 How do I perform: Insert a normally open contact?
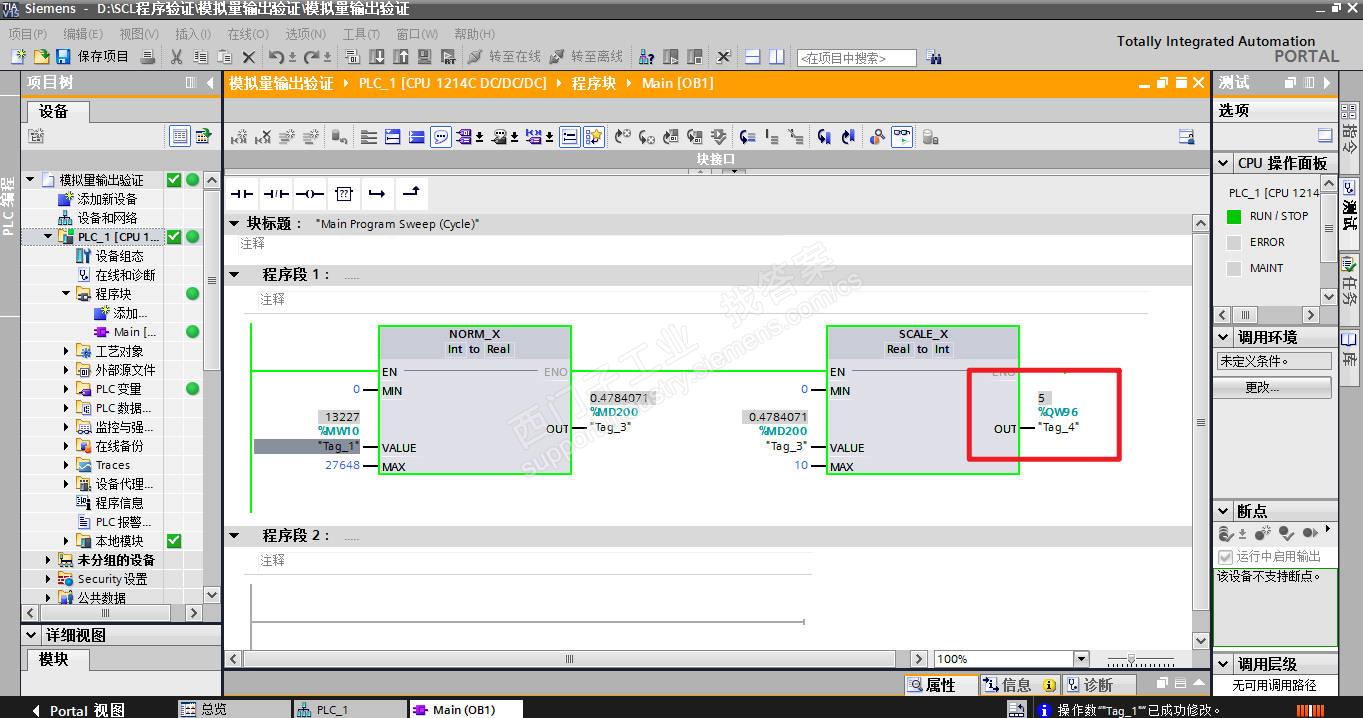click(242, 193)
